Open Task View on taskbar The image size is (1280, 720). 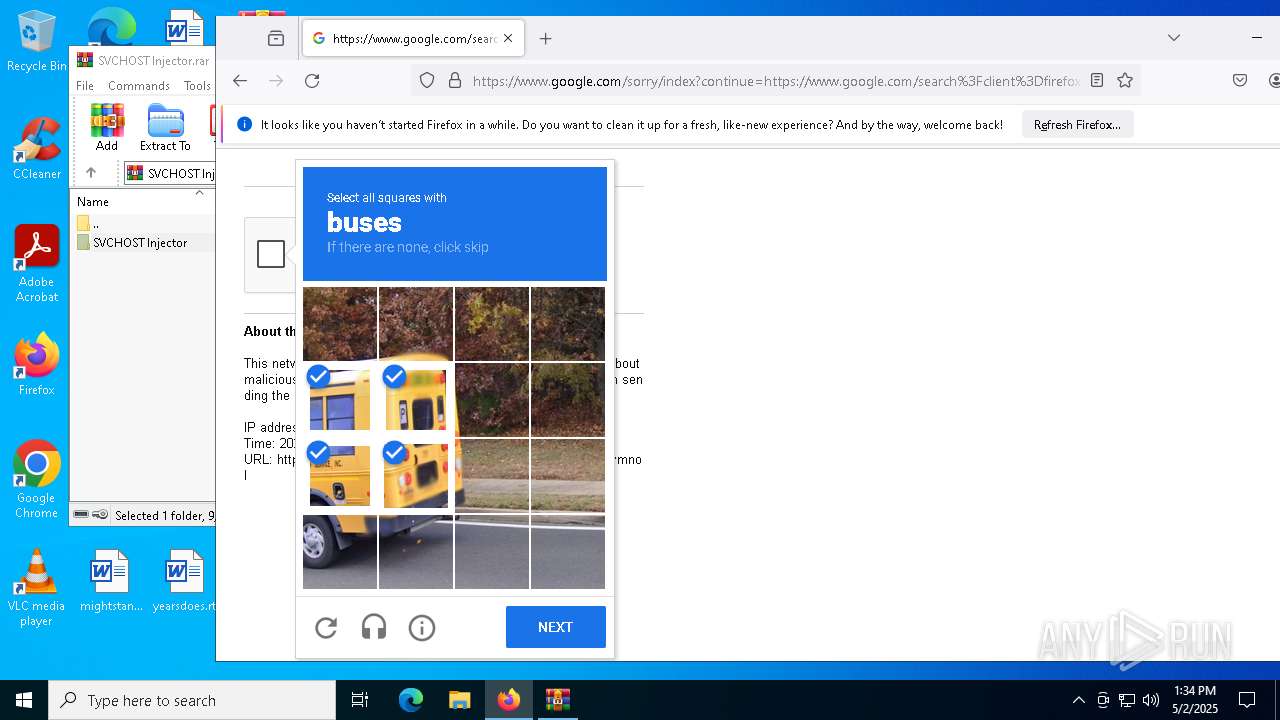tap(360, 700)
